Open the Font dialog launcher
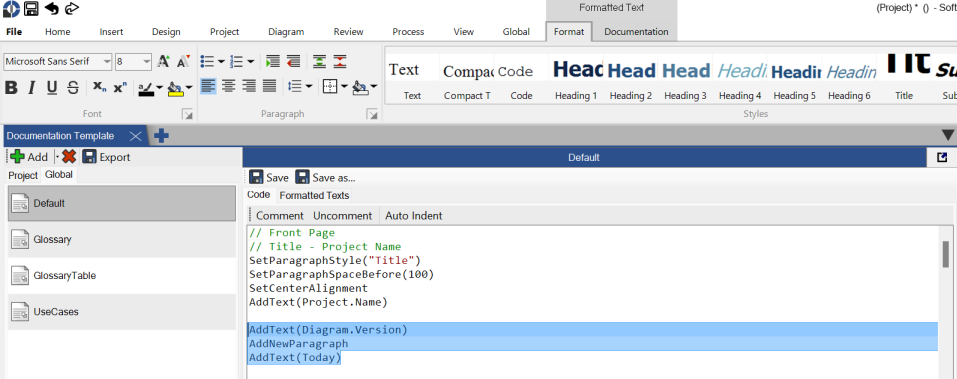The image size is (957, 379). tap(187, 114)
